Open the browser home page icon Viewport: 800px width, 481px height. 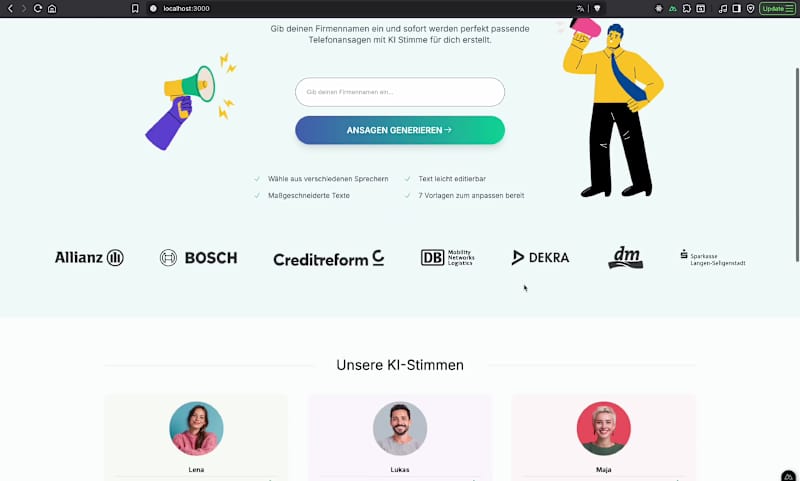coord(52,9)
